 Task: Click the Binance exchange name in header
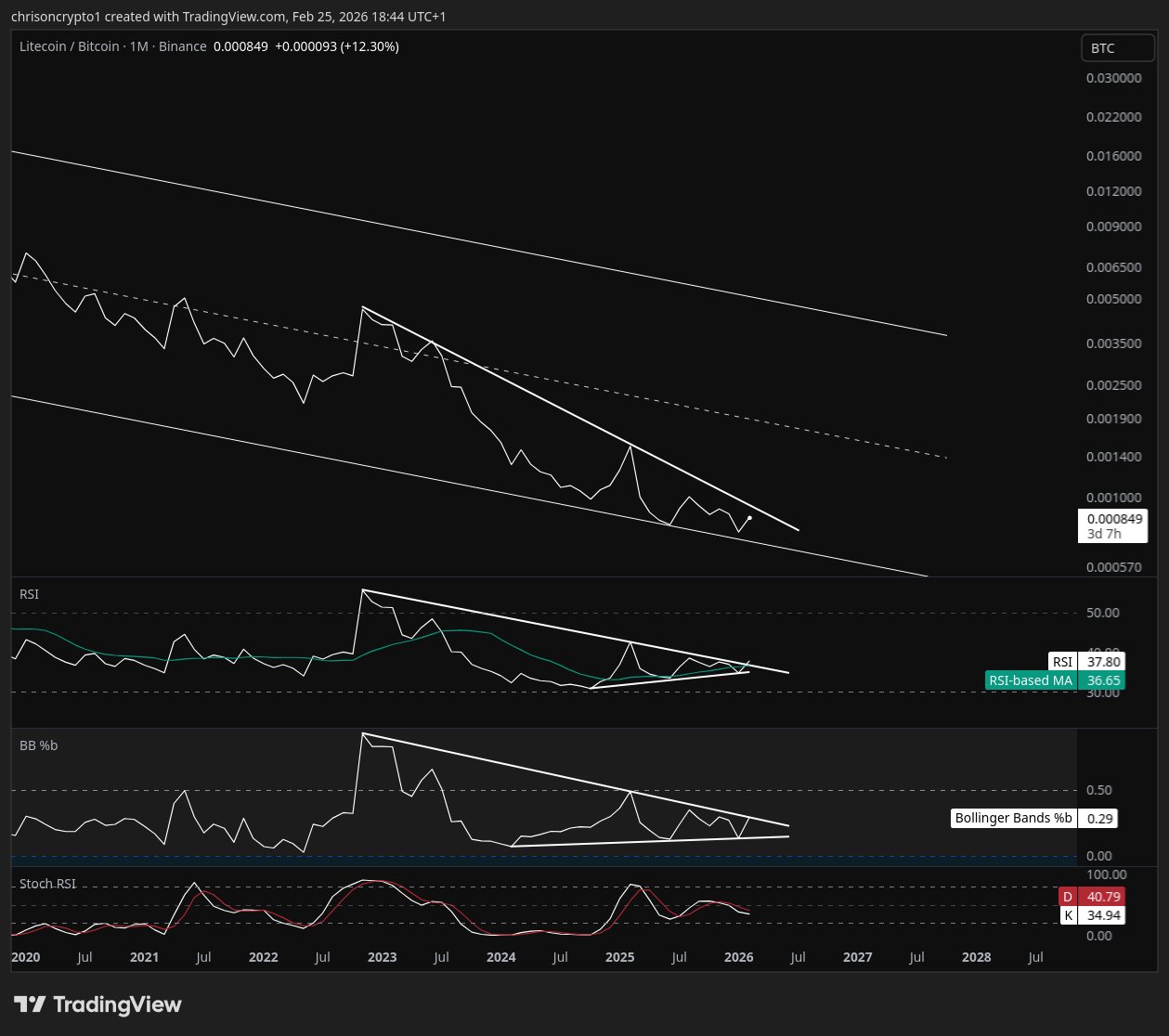pyautogui.click(x=182, y=46)
